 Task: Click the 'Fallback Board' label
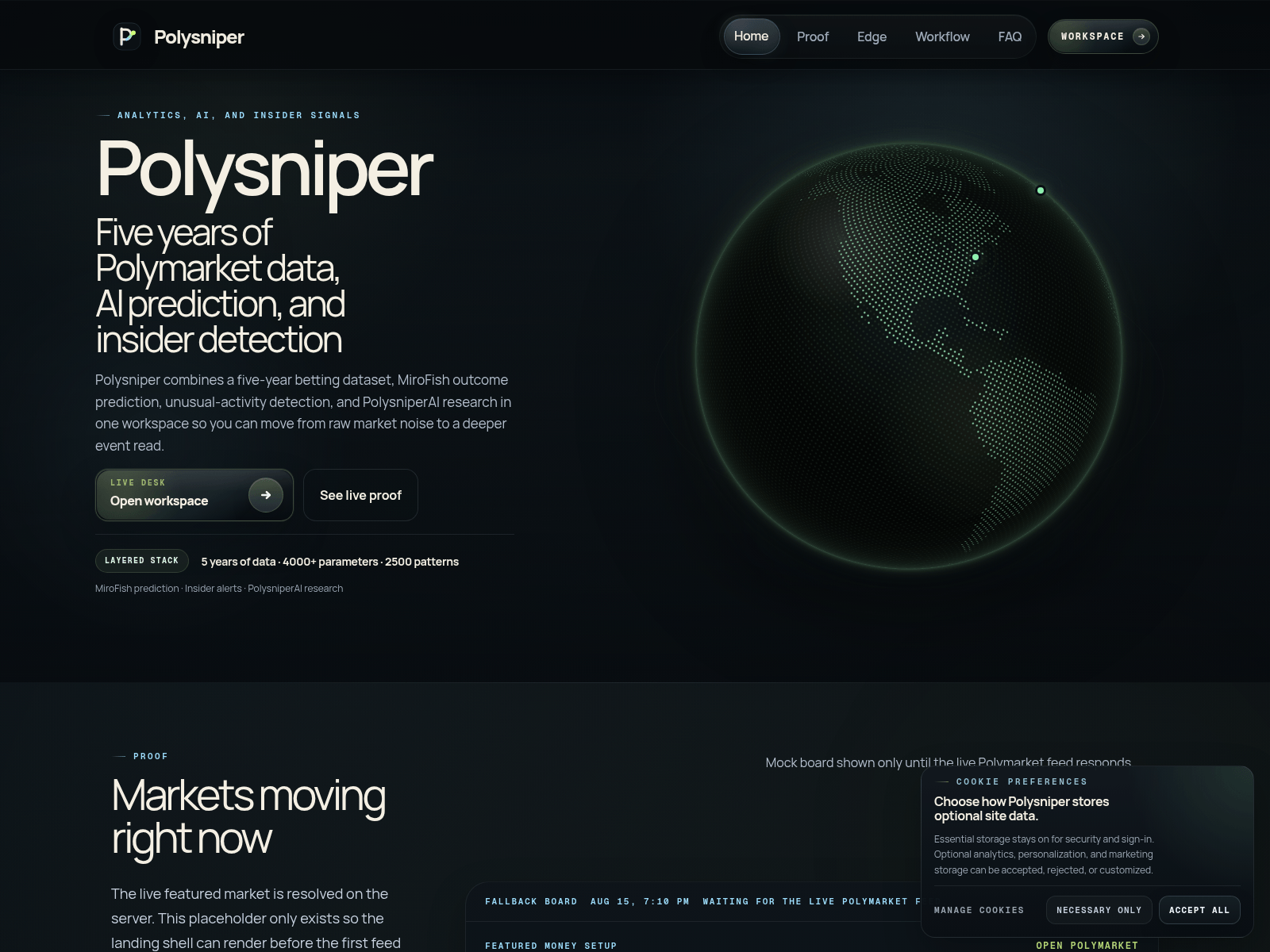pos(531,901)
